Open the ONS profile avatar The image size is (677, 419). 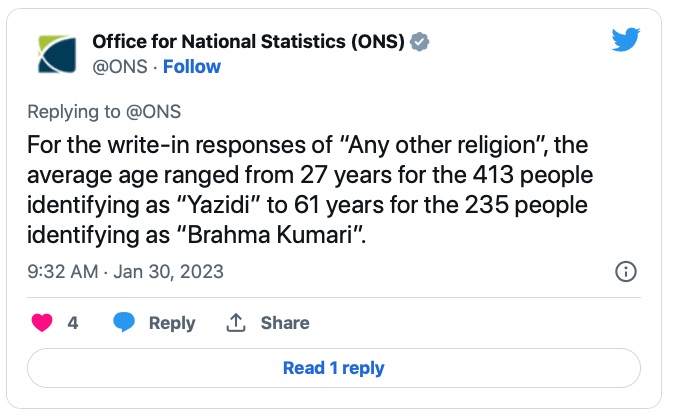[54, 54]
